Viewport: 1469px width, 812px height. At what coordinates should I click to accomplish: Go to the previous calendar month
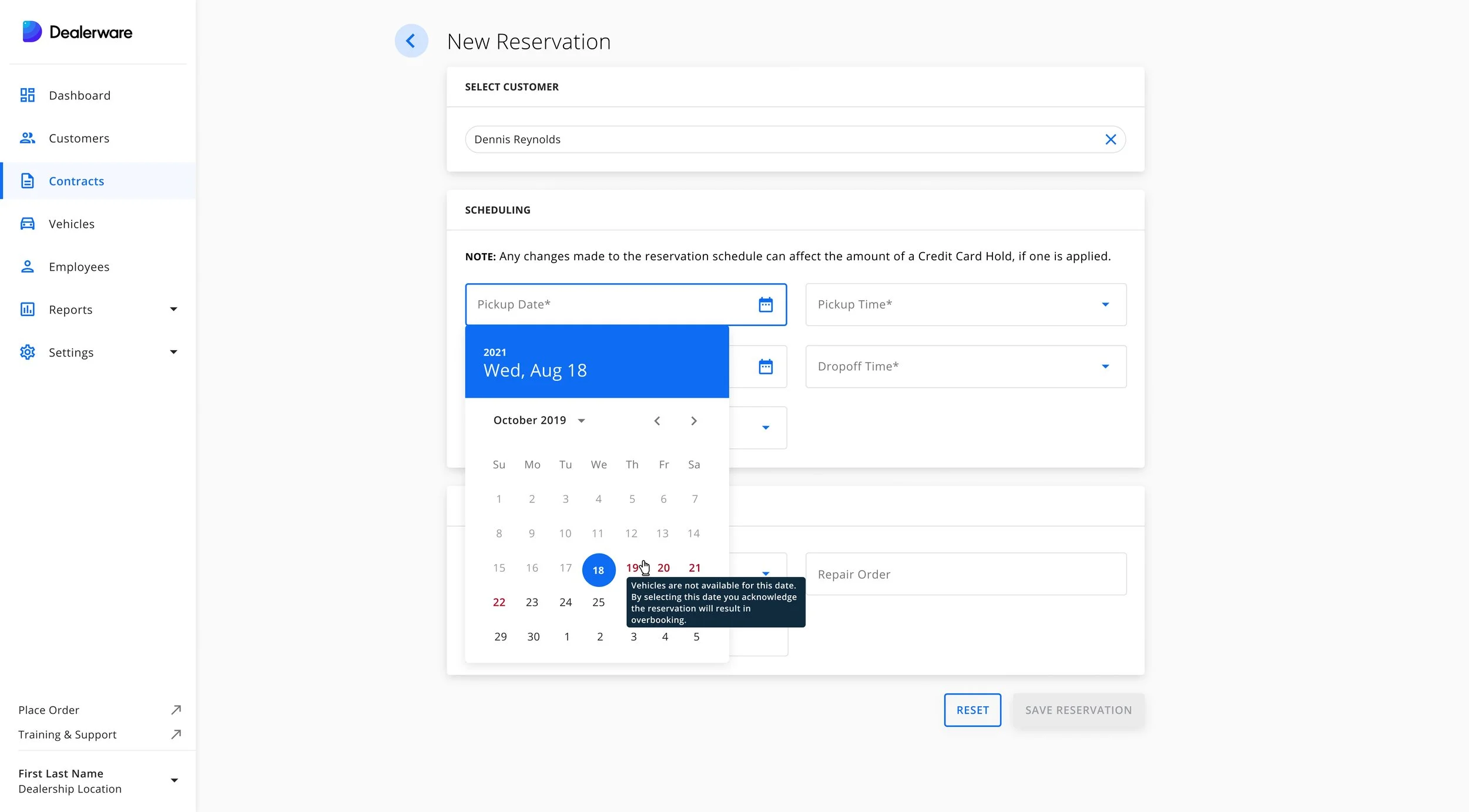[x=657, y=421]
